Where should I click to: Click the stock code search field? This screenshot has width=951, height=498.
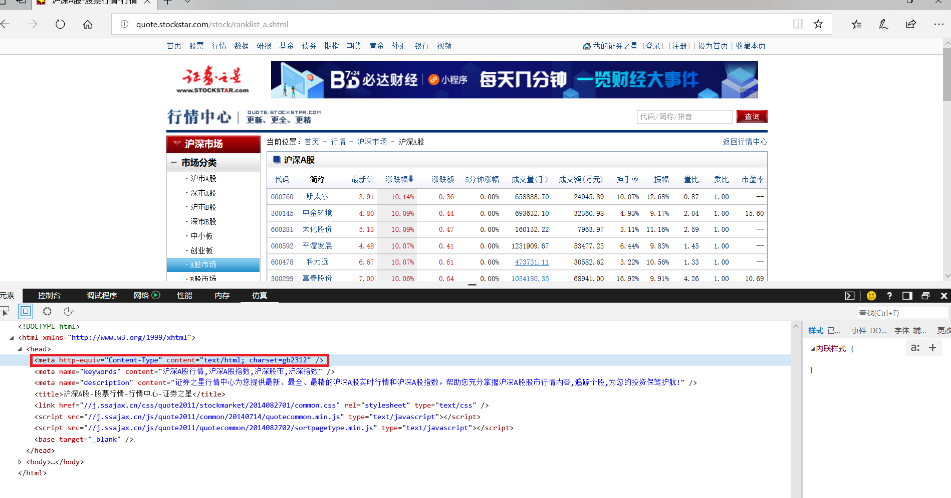(x=685, y=116)
